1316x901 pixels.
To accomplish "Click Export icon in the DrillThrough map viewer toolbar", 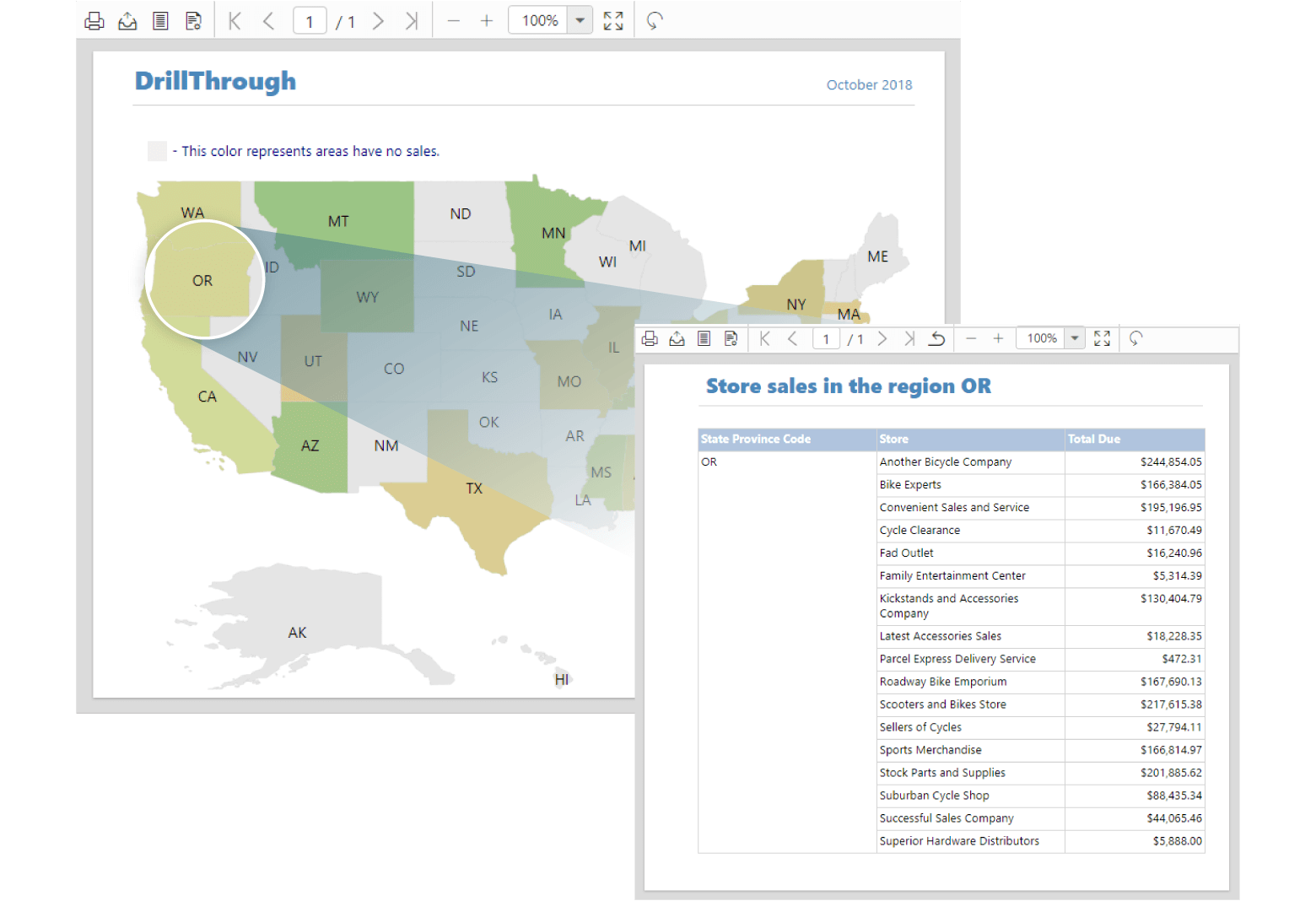I will 127,21.
